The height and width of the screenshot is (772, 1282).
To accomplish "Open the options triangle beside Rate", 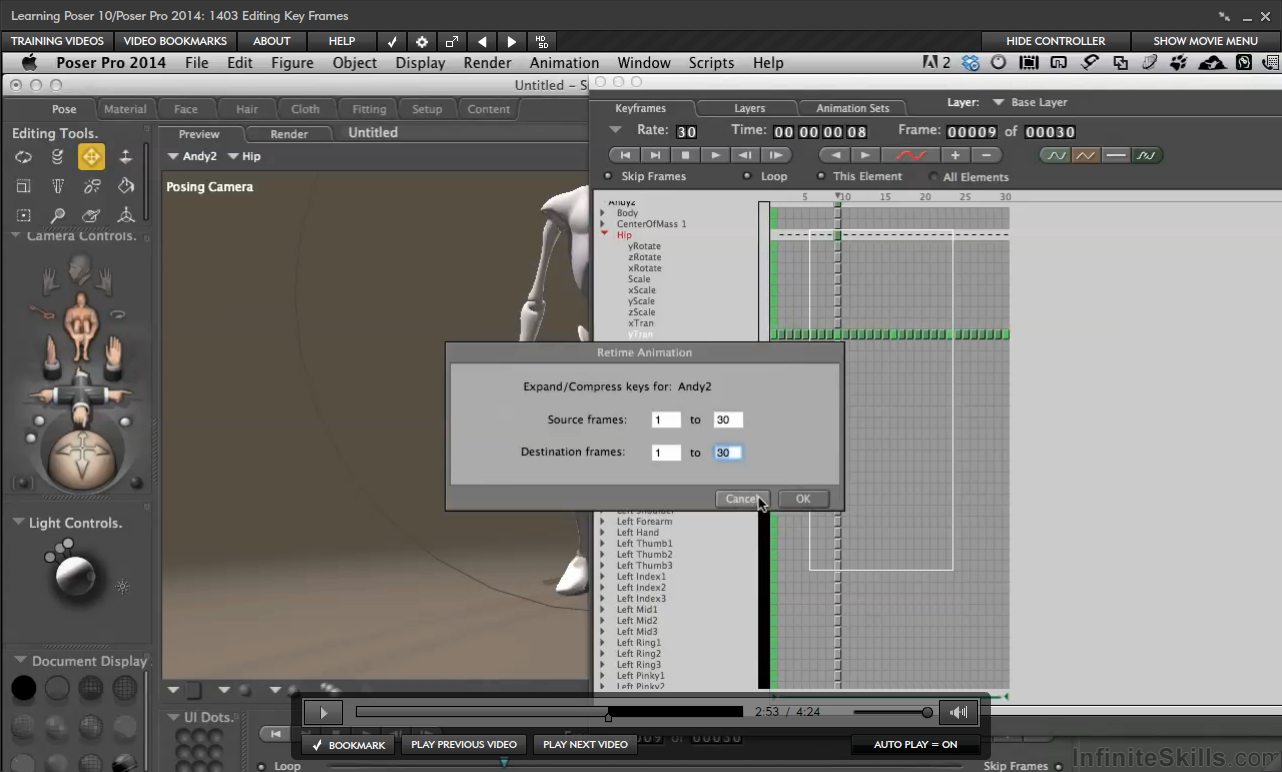I will (615, 130).
